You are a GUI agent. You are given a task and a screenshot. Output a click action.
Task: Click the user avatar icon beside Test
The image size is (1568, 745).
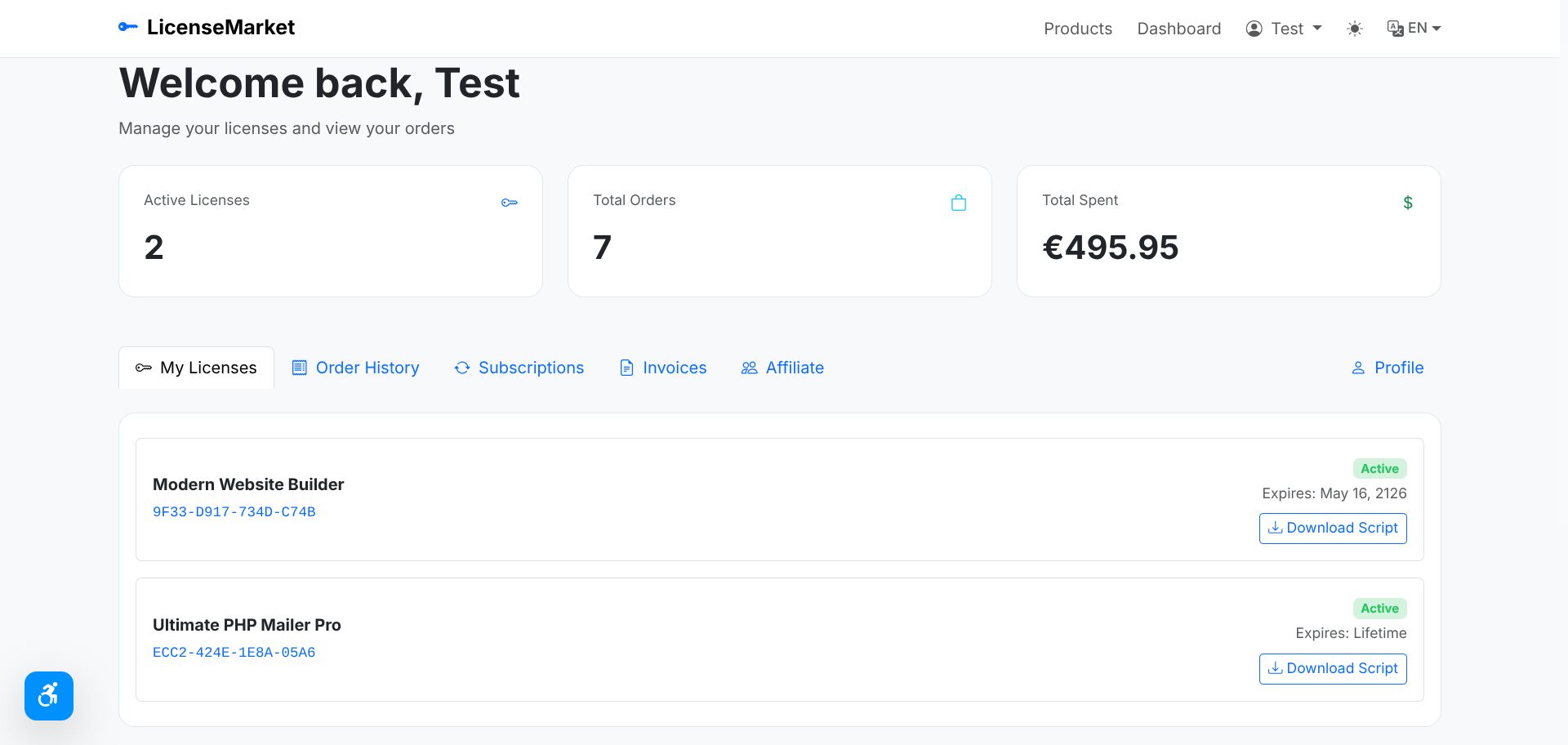pyautogui.click(x=1254, y=29)
